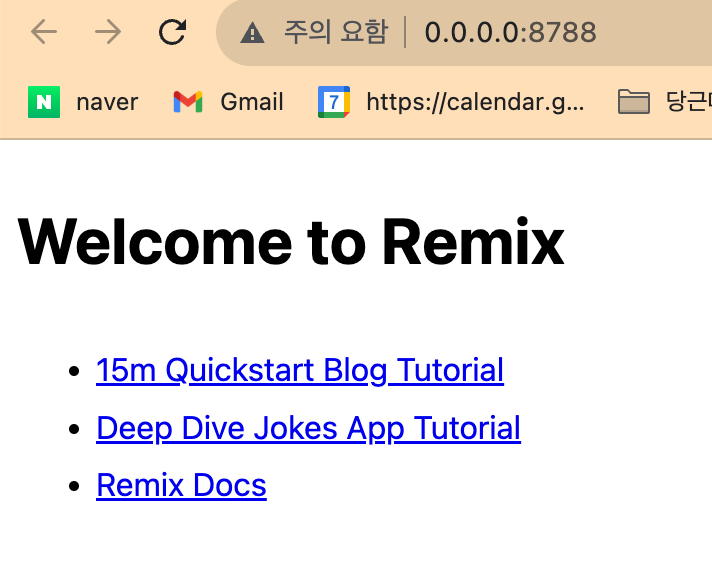This screenshot has width=712, height=584.
Task: Reload the page with refresh icon
Action: tap(173, 32)
